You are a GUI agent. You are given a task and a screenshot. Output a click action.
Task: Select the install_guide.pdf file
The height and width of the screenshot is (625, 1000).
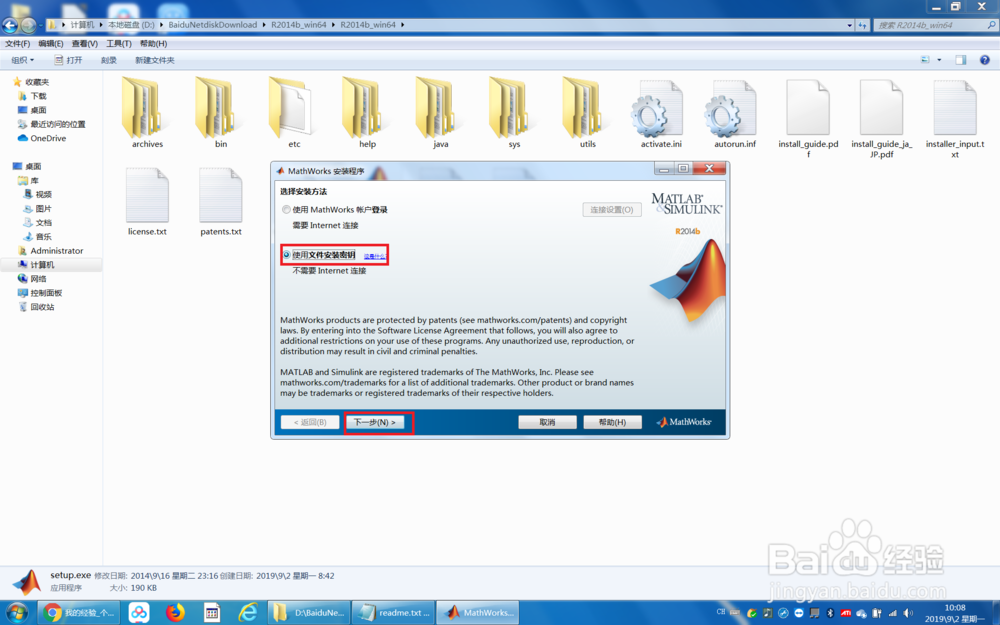click(x=808, y=118)
